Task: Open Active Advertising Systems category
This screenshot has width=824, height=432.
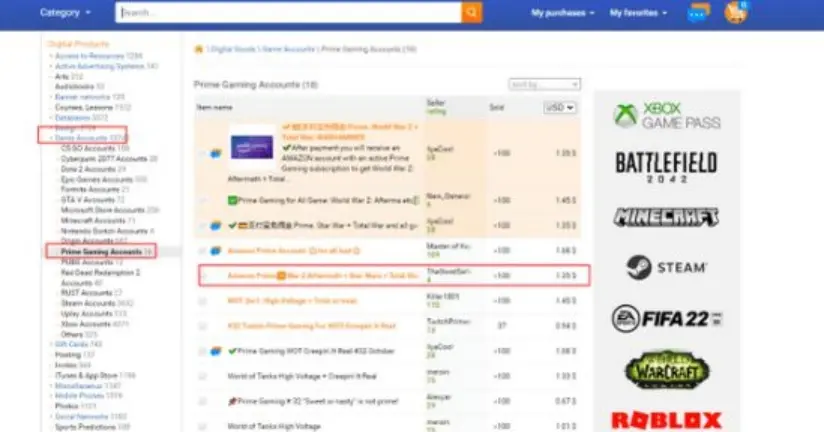Action: (x=100, y=66)
